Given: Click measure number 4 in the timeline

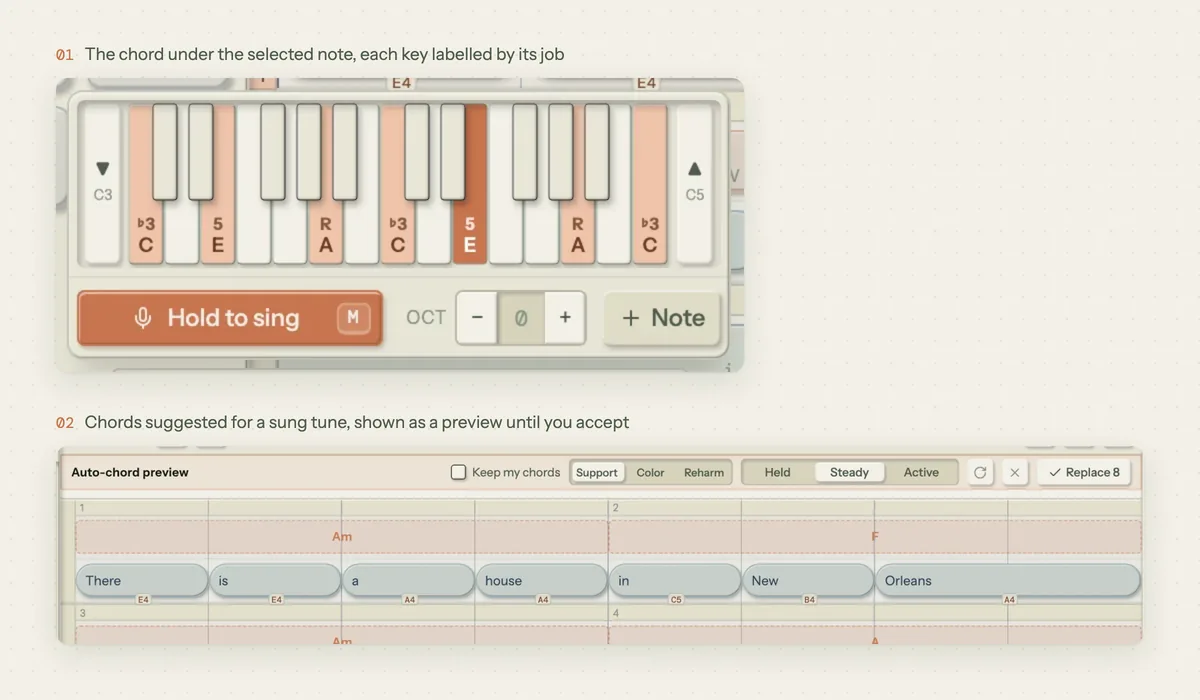Looking at the screenshot, I should 615,612.
